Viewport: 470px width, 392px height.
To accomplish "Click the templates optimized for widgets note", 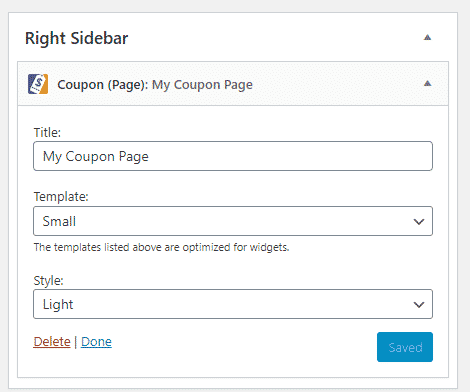I will click(x=161, y=247).
